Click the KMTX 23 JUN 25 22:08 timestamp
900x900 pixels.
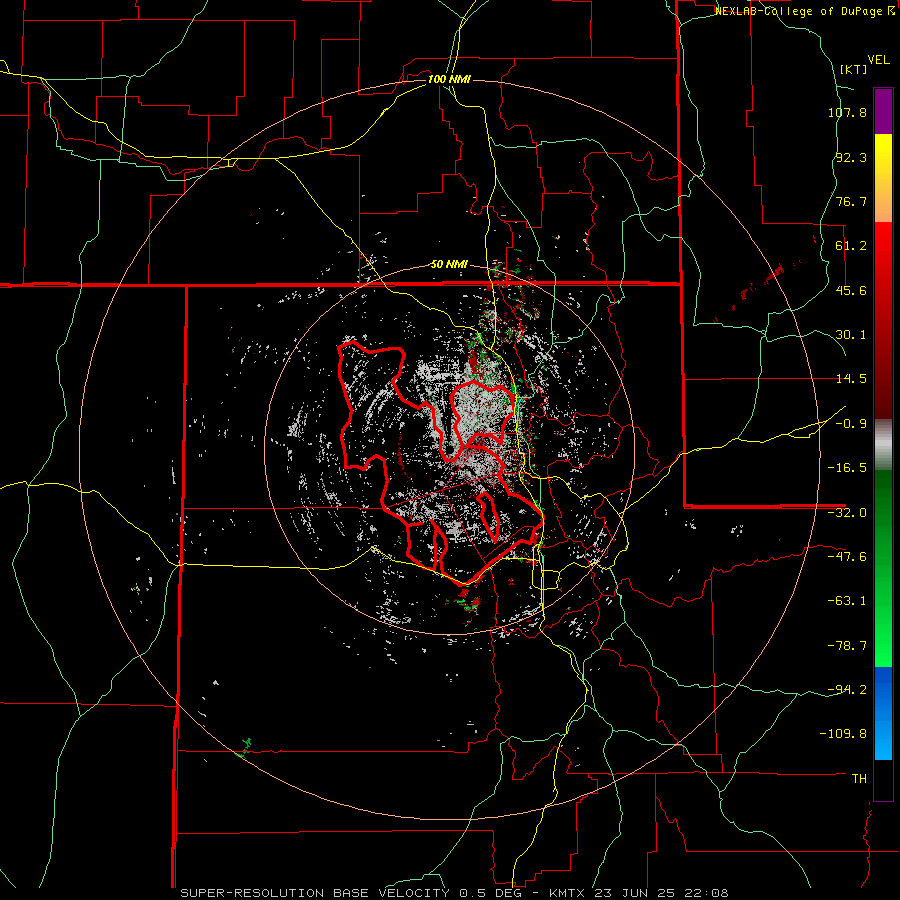639,893
